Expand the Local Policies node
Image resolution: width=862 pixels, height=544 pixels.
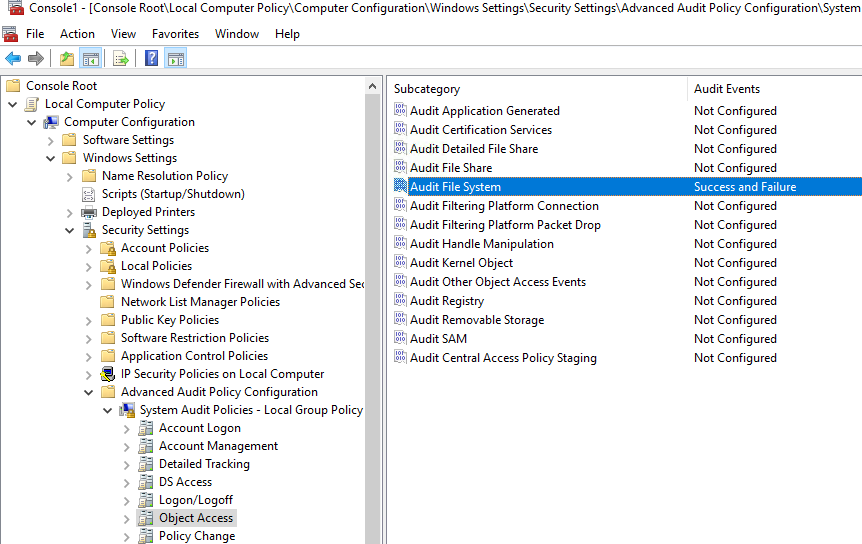89,266
